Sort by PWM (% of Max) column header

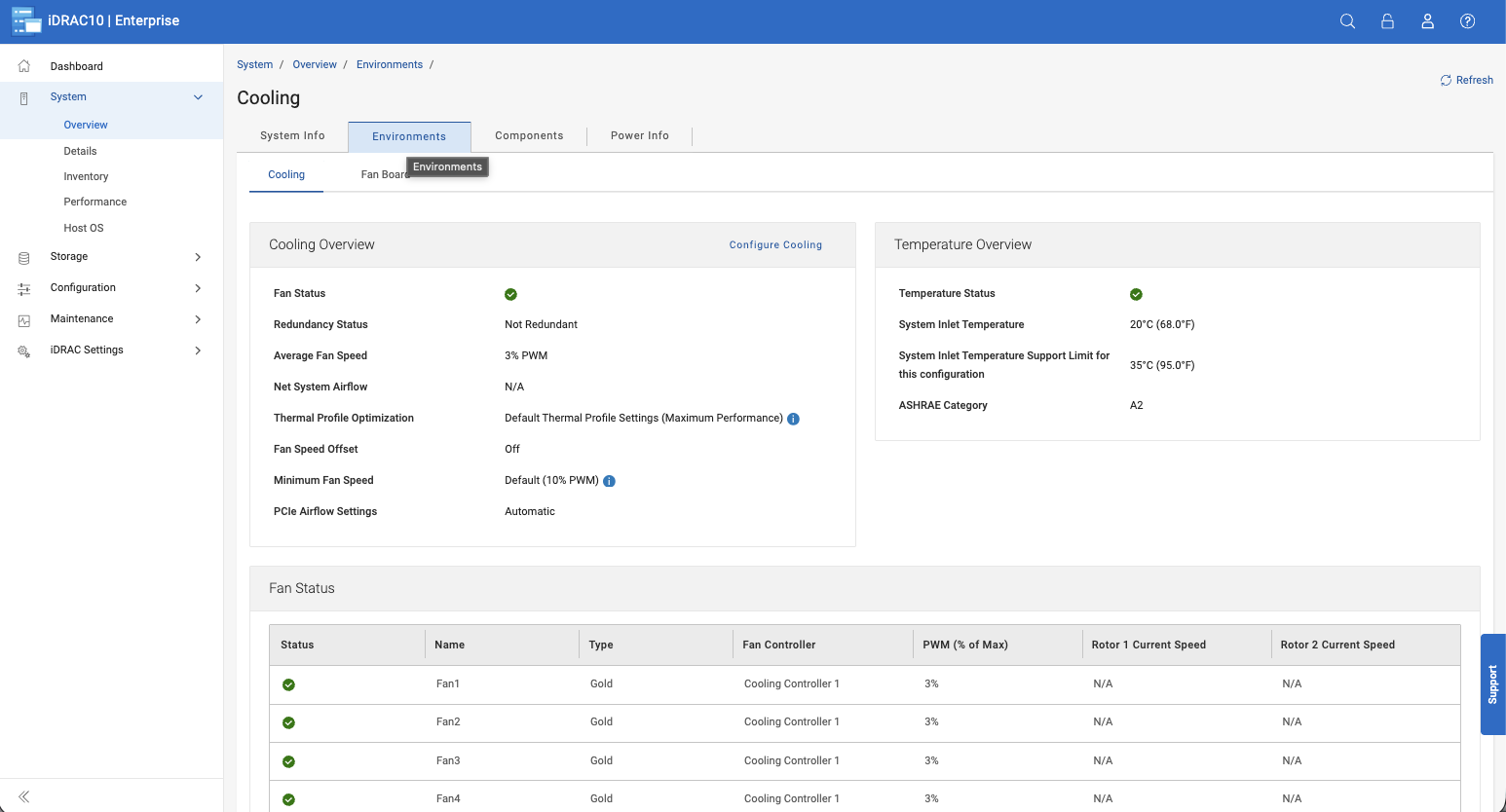pyautogui.click(x=965, y=645)
